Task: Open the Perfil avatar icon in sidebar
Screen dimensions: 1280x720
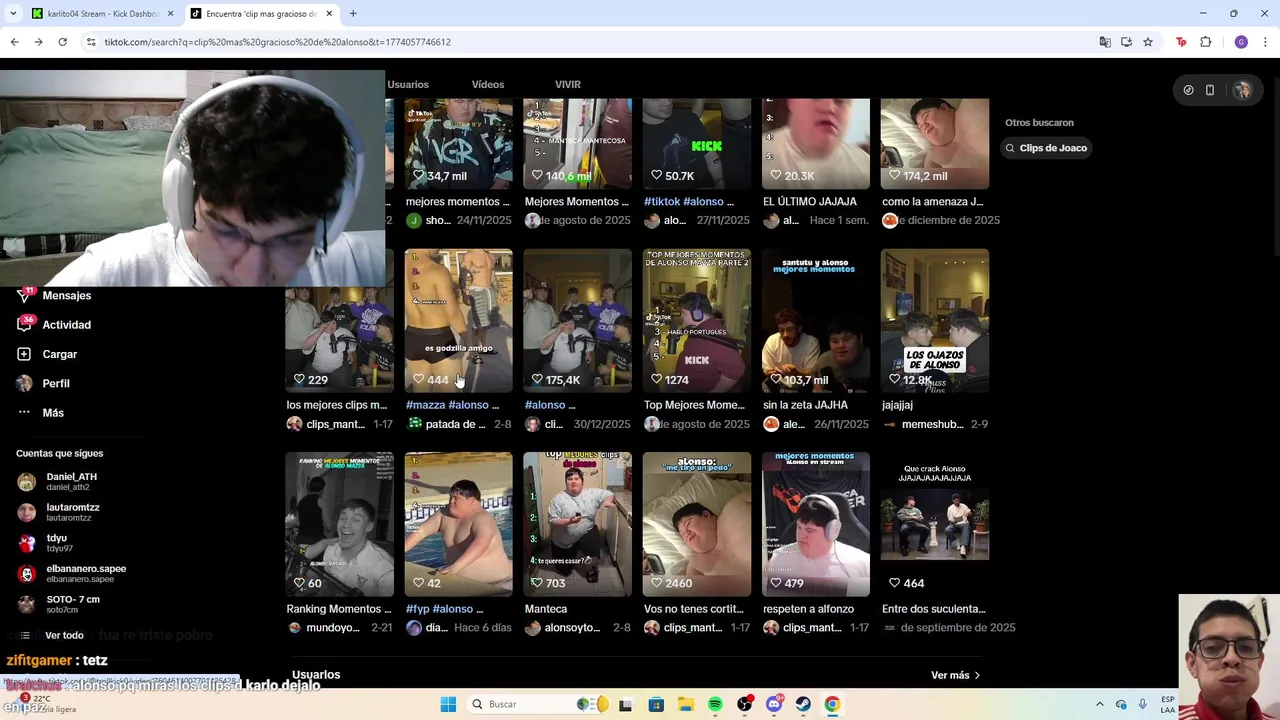Action: point(24,383)
